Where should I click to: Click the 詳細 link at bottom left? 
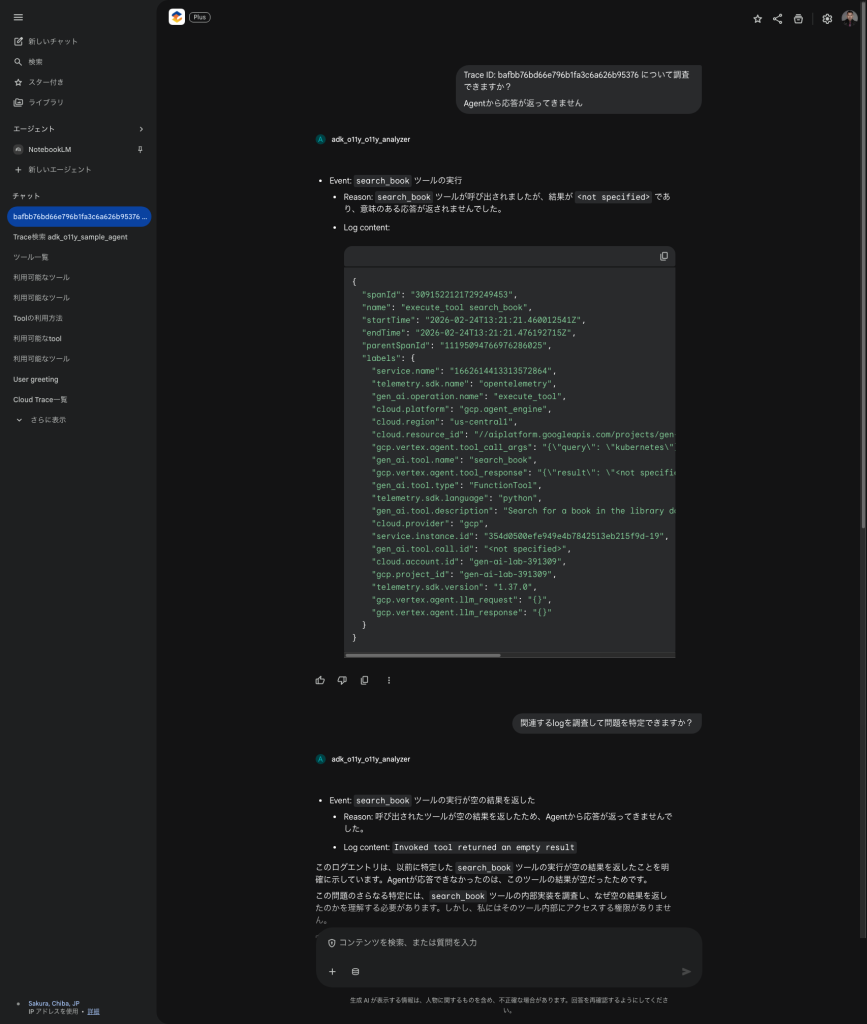(93, 1012)
